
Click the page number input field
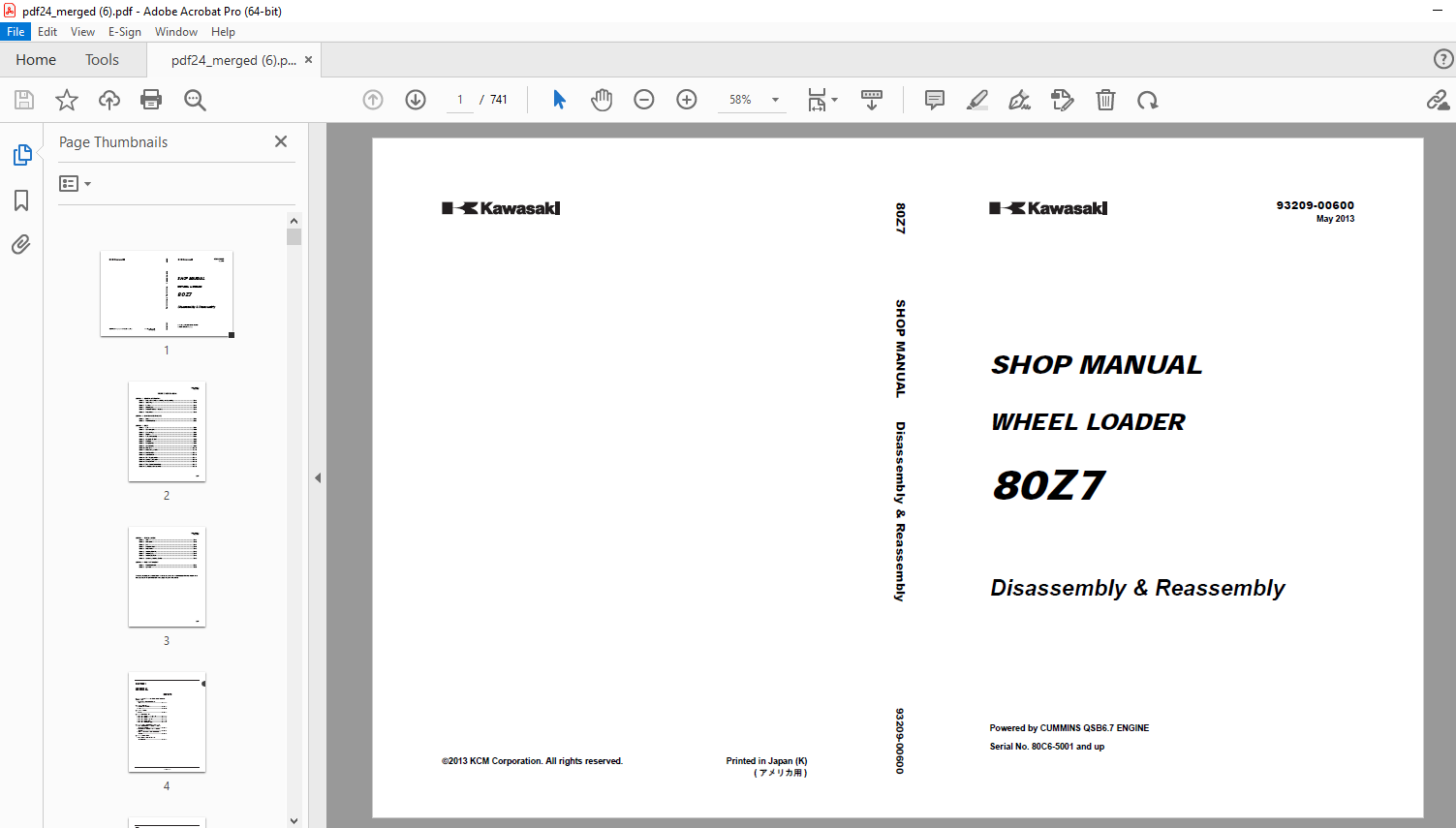tap(460, 100)
